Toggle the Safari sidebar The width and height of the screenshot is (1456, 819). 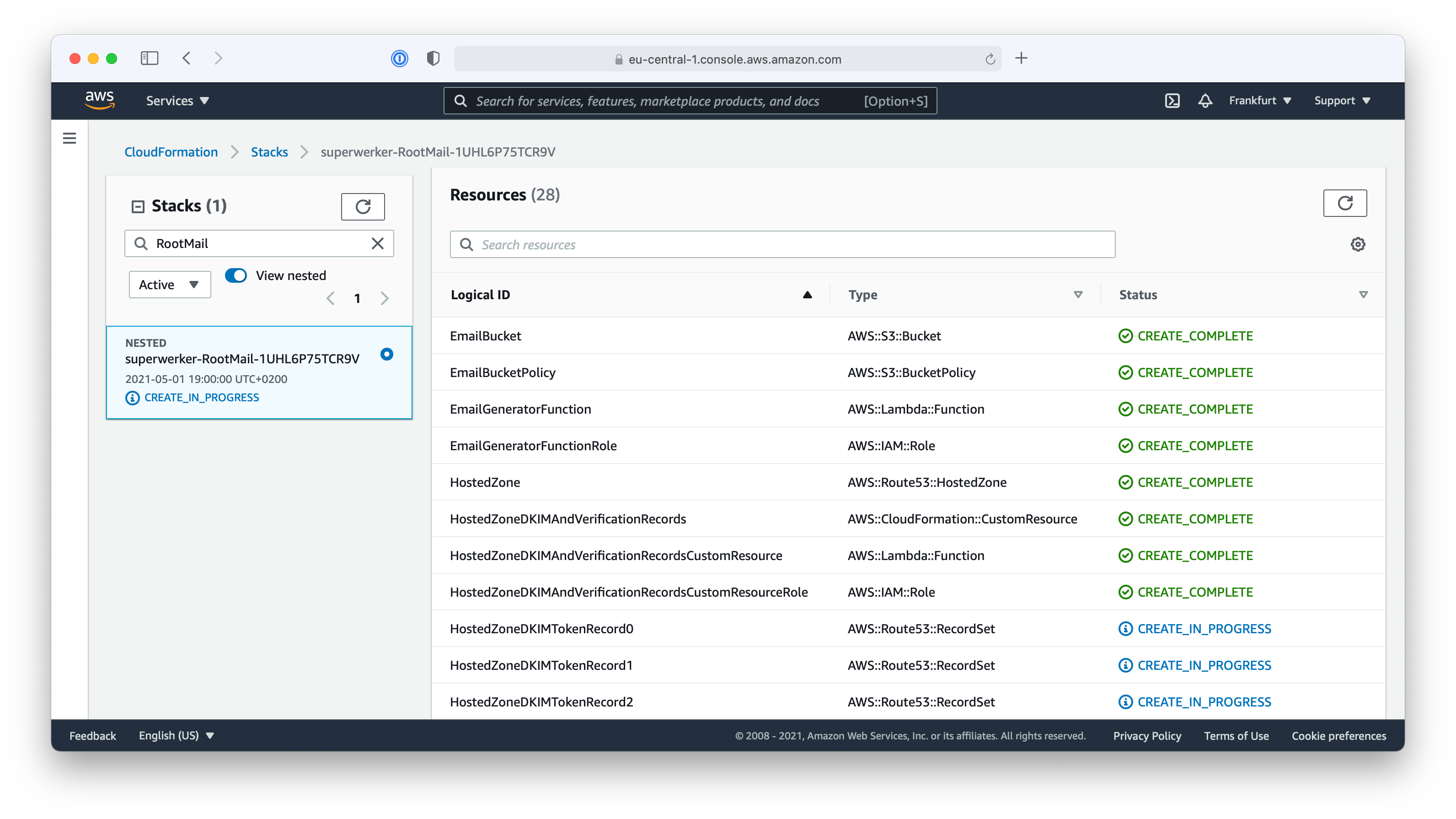point(149,58)
